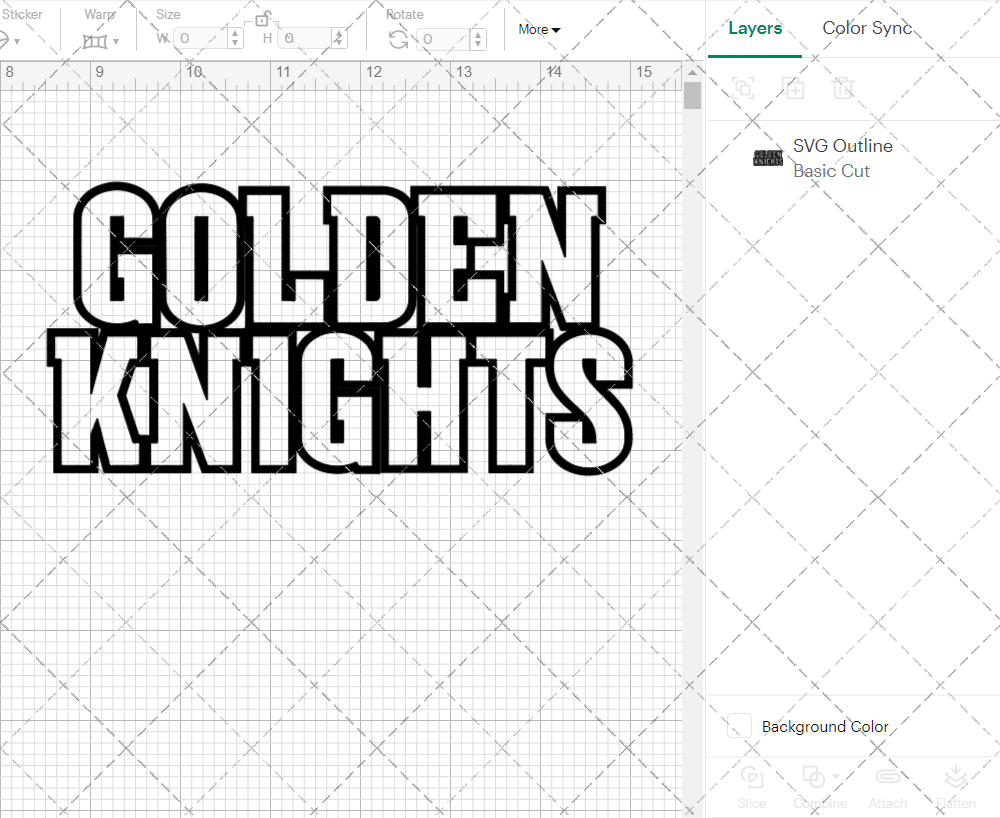The width and height of the screenshot is (1000, 818).
Task: Toggle the size lock icon
Action: coord(264,18)
